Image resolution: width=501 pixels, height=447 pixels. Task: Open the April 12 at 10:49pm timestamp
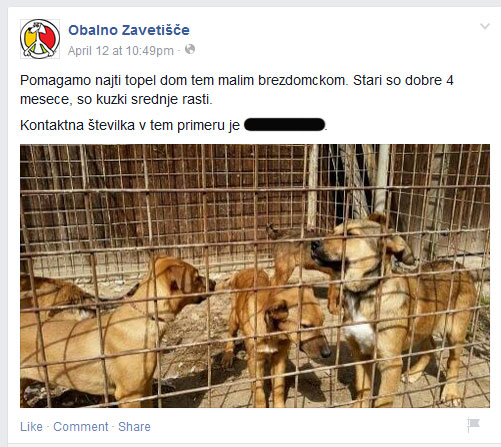coord(121,51)
